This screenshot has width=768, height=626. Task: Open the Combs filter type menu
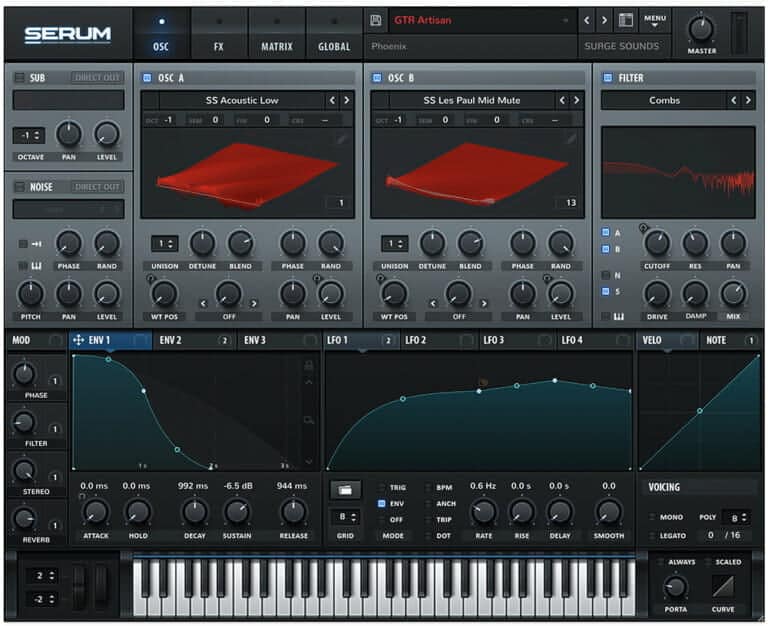[664, 100]
